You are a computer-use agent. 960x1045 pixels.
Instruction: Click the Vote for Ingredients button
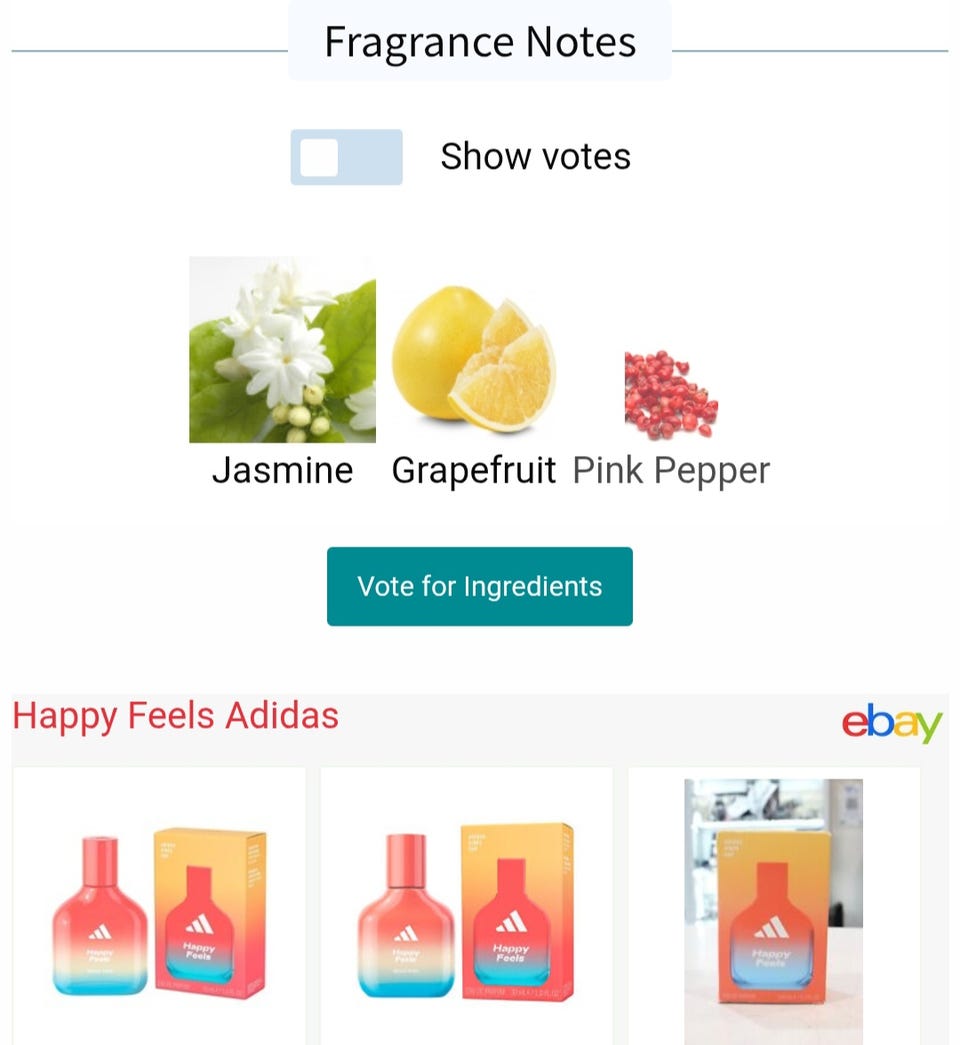click(479, 586)
